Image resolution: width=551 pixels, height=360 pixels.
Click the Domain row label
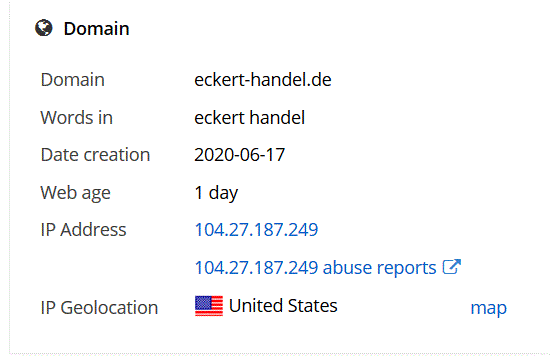[72, 79]
